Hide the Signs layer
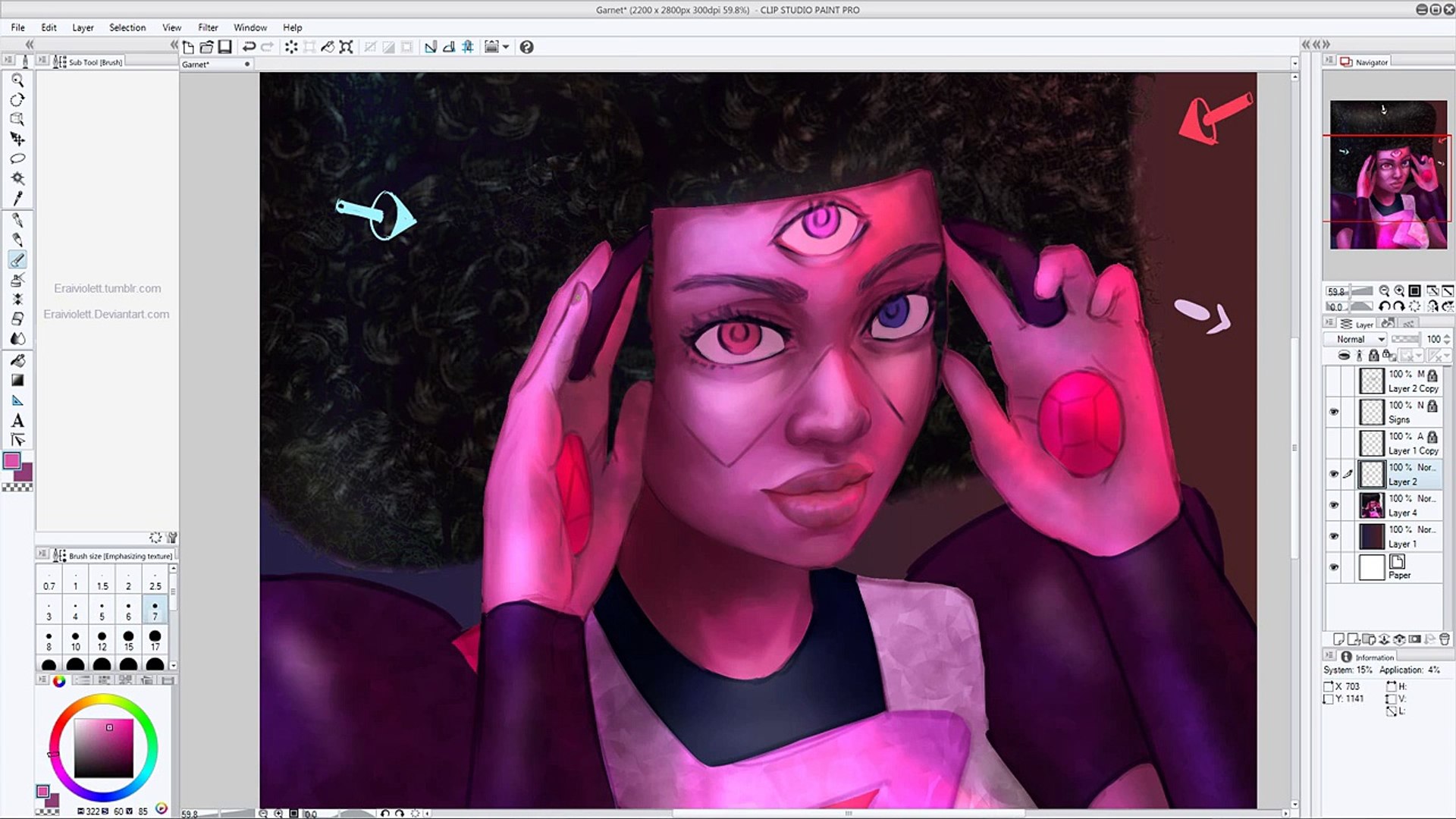Image resolution: width=1456 pixels, height=819 pixels. click(1334, 412)
